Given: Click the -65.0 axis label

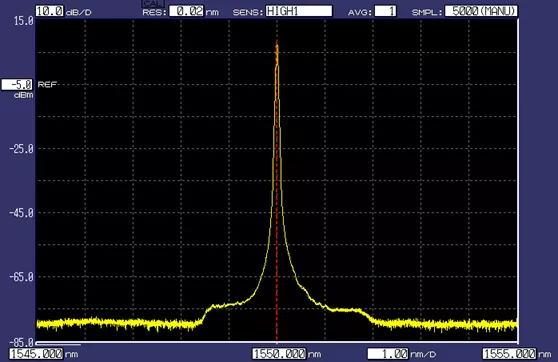Looking at the screenshot, I should 21,277.
